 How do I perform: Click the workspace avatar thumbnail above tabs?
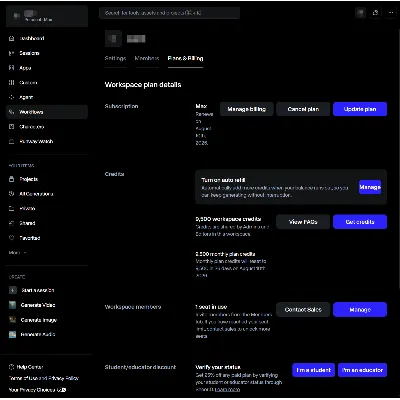pyautogui.click(x=113, y=39)
